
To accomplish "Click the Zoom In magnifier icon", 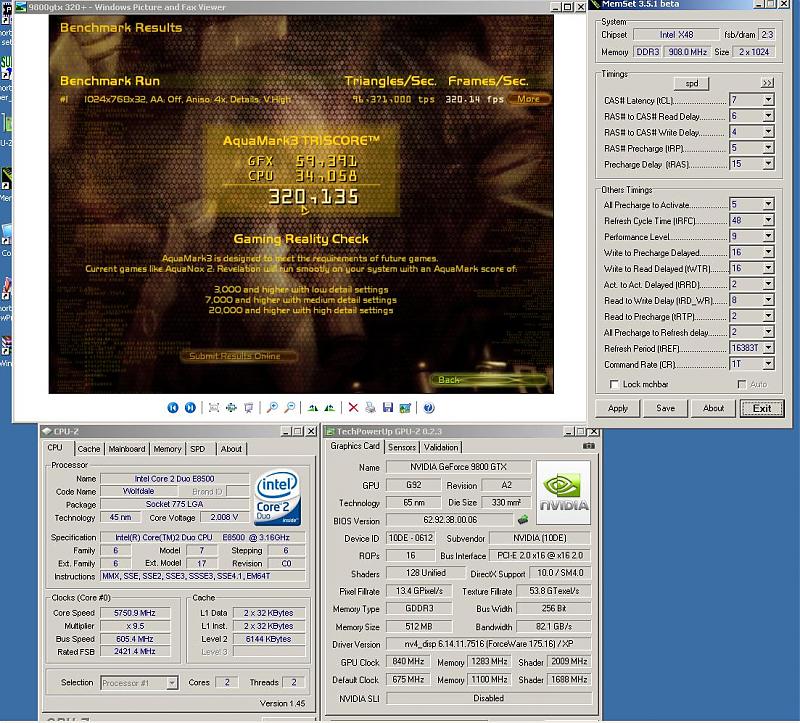I will [272, 407].
